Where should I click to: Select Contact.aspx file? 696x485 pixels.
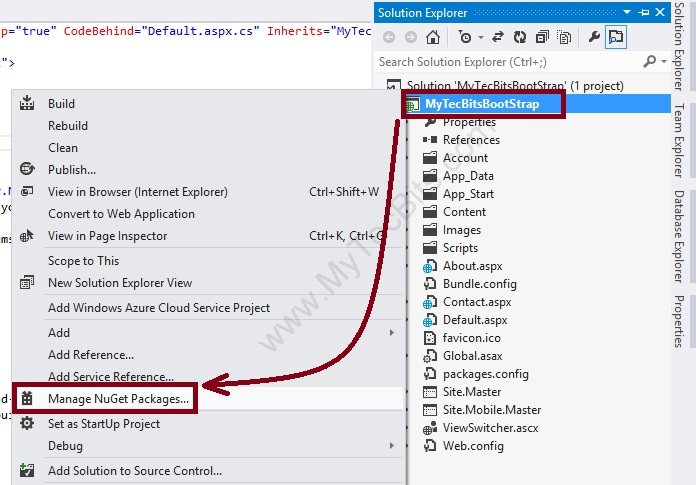tap(477, 302)
